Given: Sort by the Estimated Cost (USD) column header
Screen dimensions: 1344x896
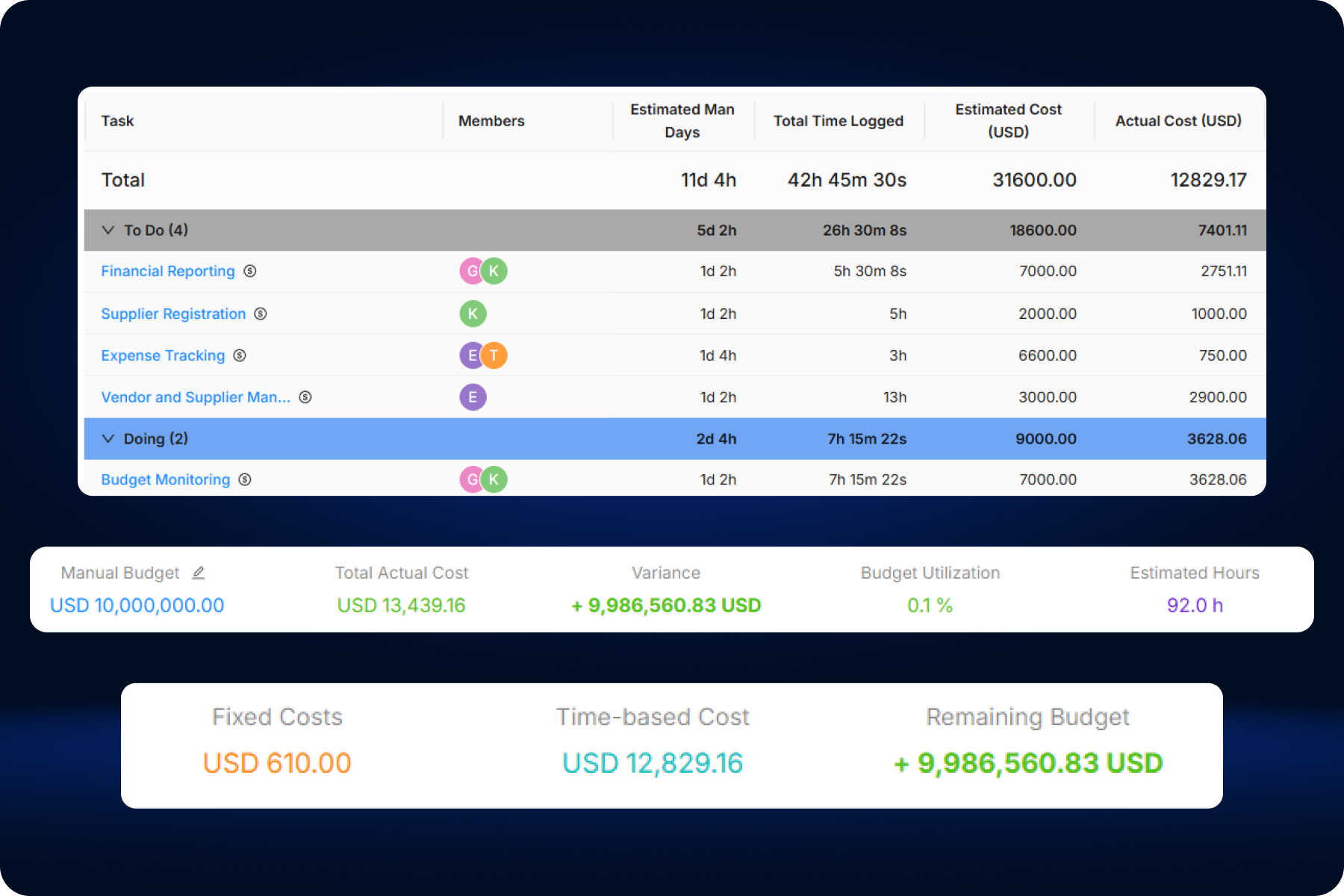Looking at the screenshot, I should (1008, 120).
